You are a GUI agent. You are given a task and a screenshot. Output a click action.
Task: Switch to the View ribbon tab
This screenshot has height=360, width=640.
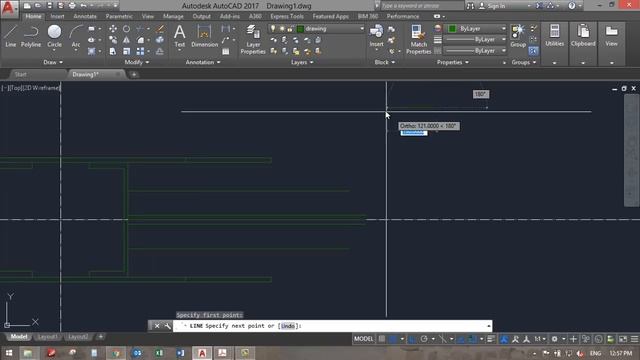pyautogui.click(x=148, y=16)
